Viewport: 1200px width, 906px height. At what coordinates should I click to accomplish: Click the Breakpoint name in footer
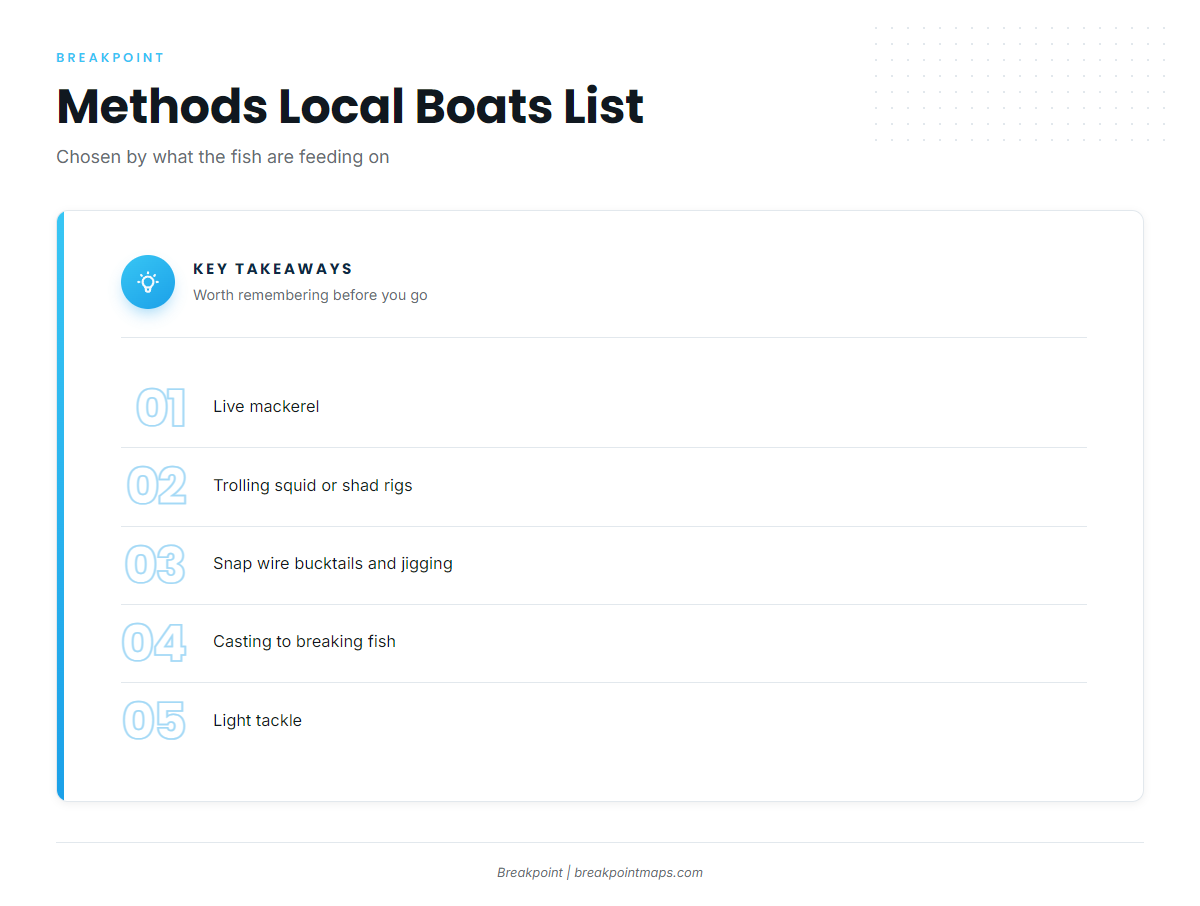pyautogui.click(x=530, y=872)
